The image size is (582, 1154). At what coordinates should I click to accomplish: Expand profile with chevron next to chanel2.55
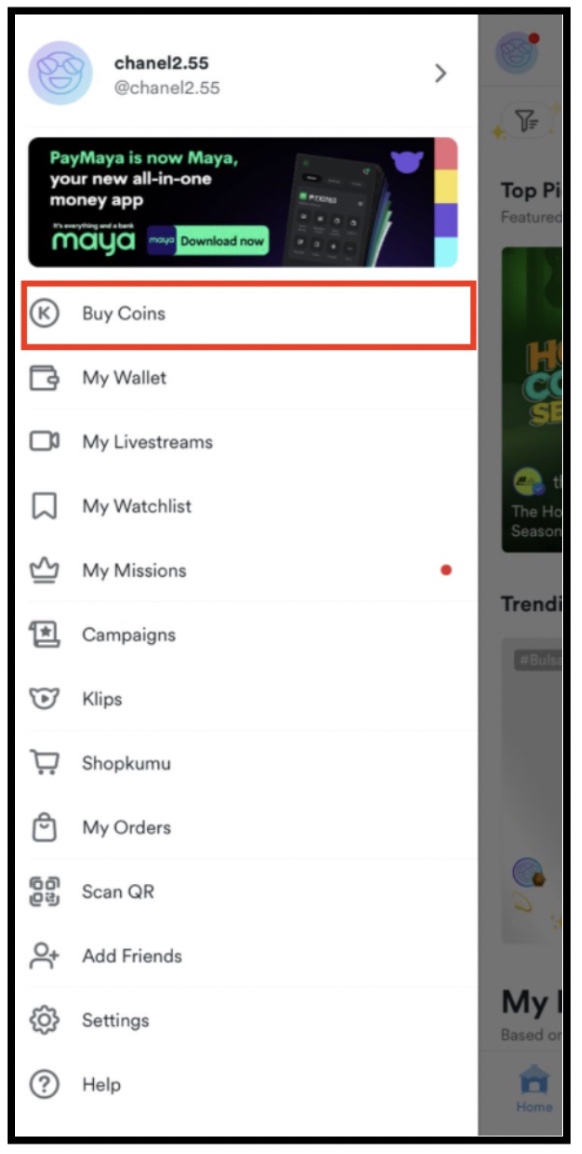441,73
